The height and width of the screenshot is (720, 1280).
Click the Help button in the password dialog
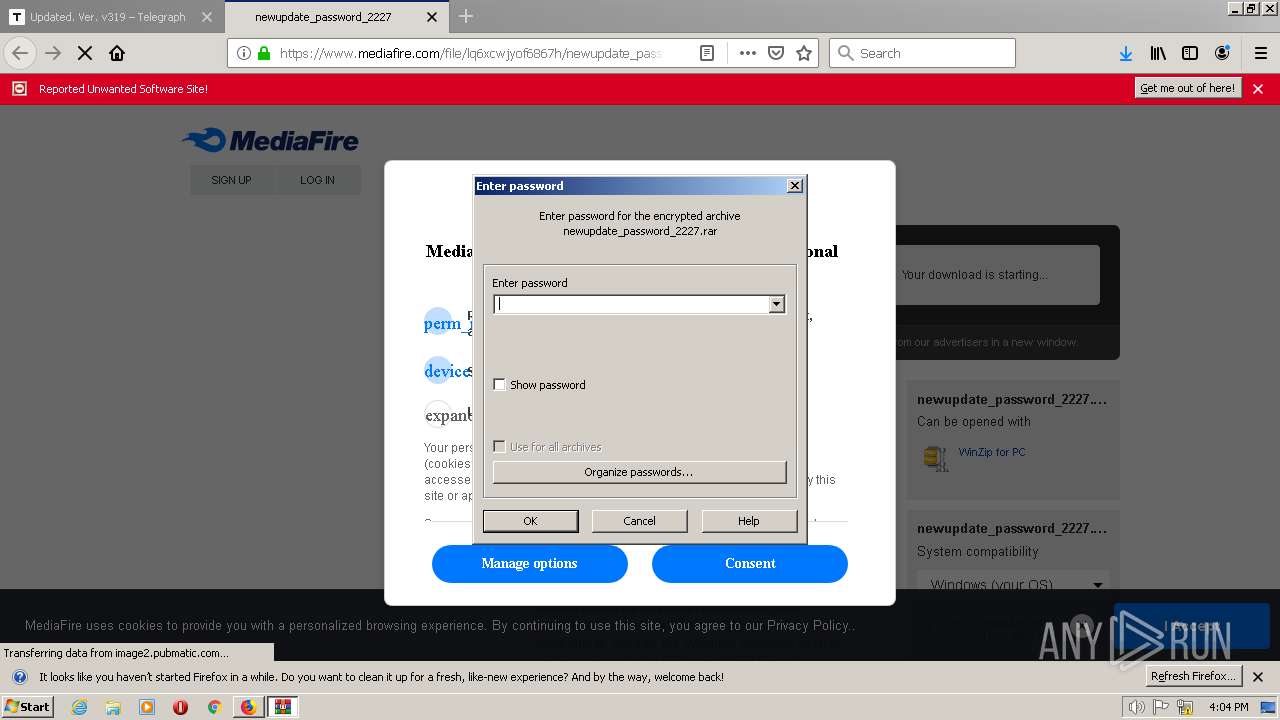coord(749,521)
